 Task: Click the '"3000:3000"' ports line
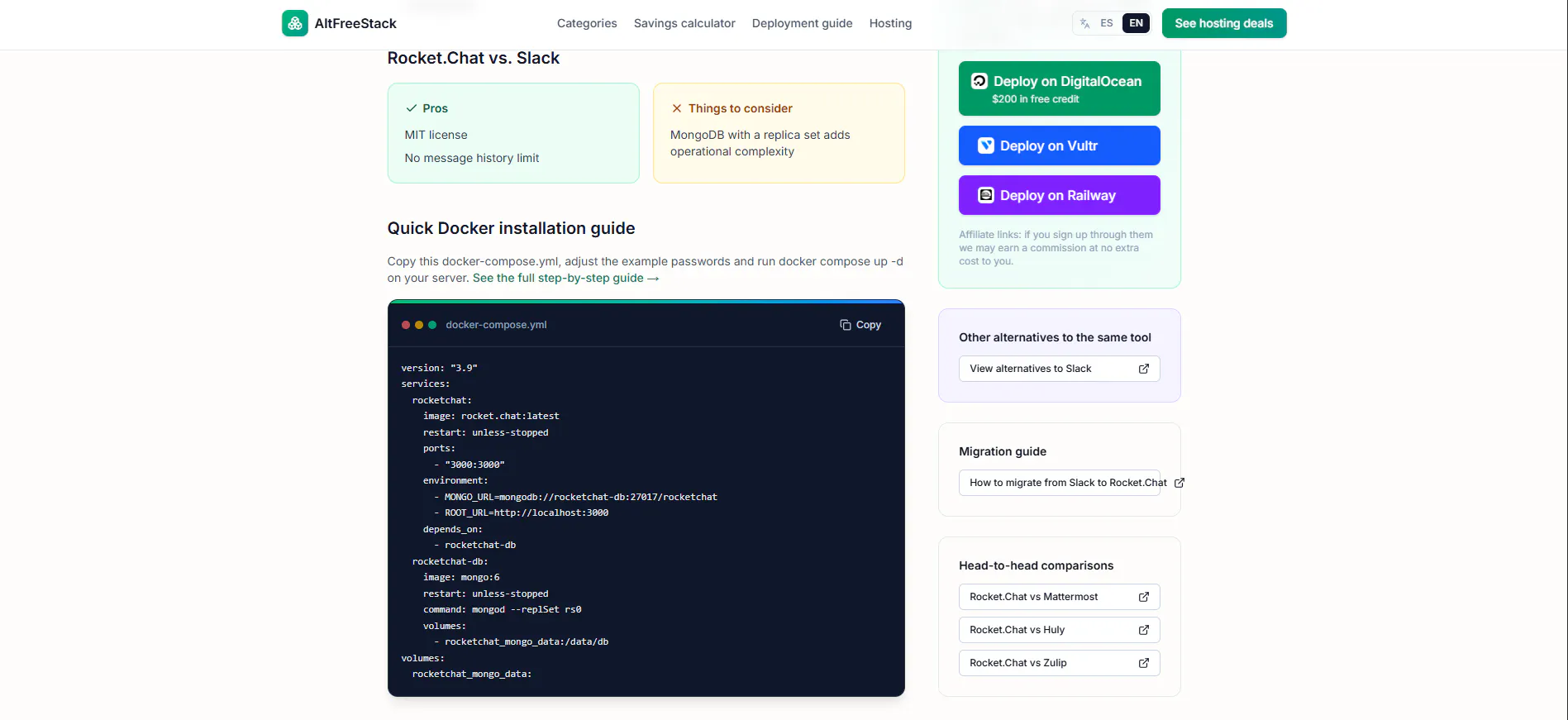[x=469, y=465]
